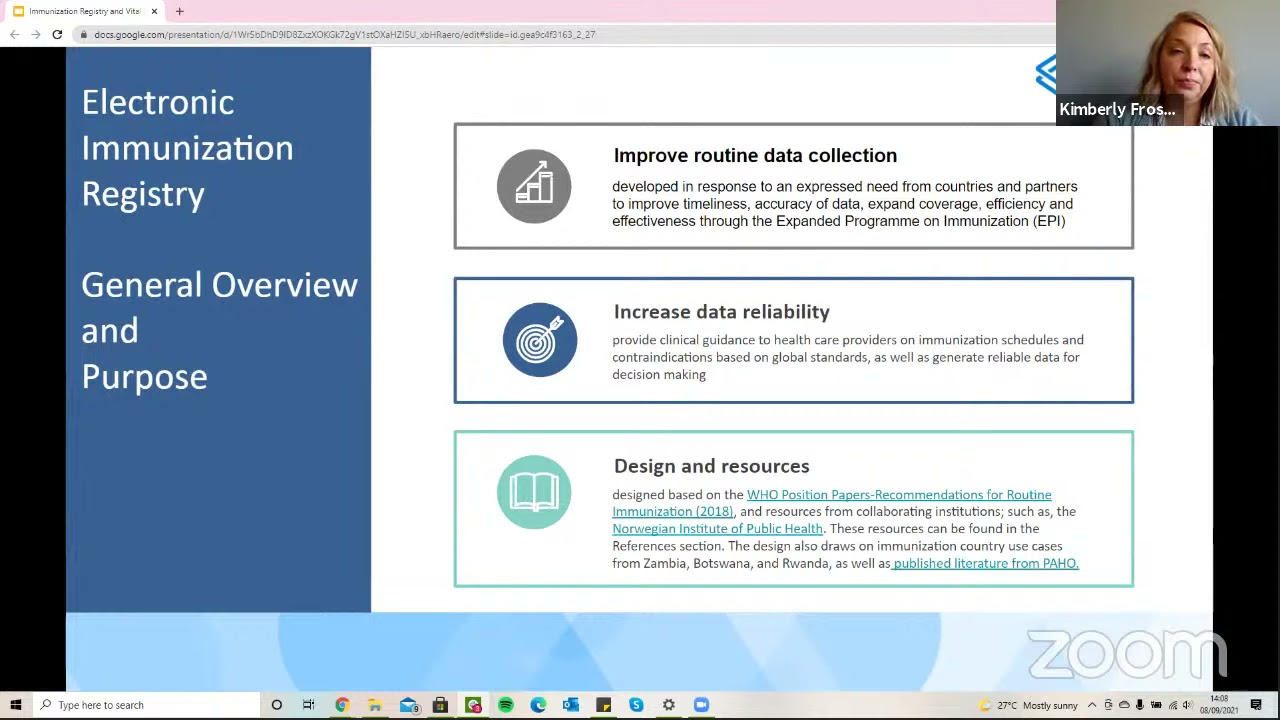Image resolution: width=1280 pixels, height=720 pixels.
Task: Open Settings gear from the taskbar
Action: tap(669, 705)
